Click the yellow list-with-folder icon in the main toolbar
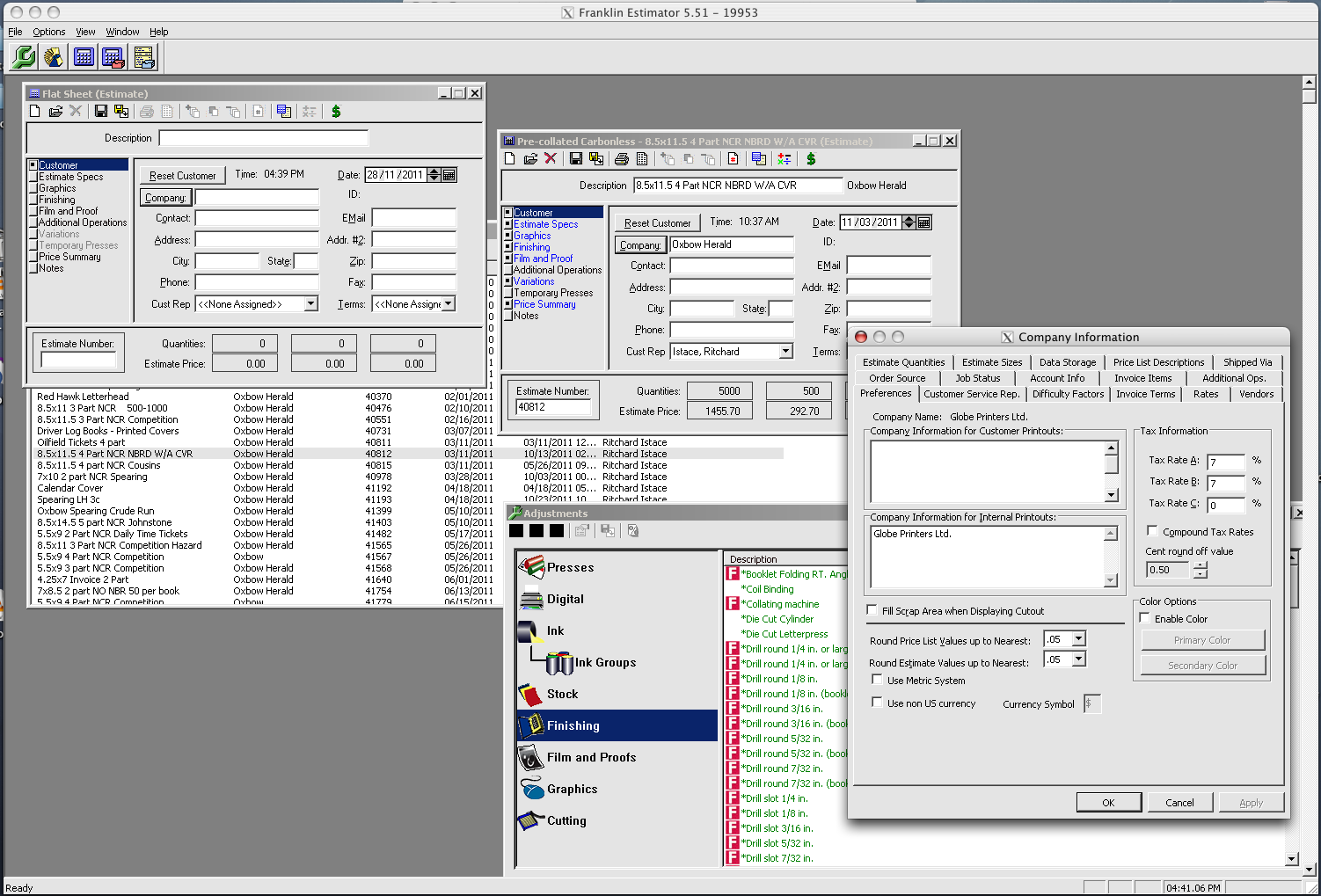This screenshot has height=896, width=1321. 144,57
